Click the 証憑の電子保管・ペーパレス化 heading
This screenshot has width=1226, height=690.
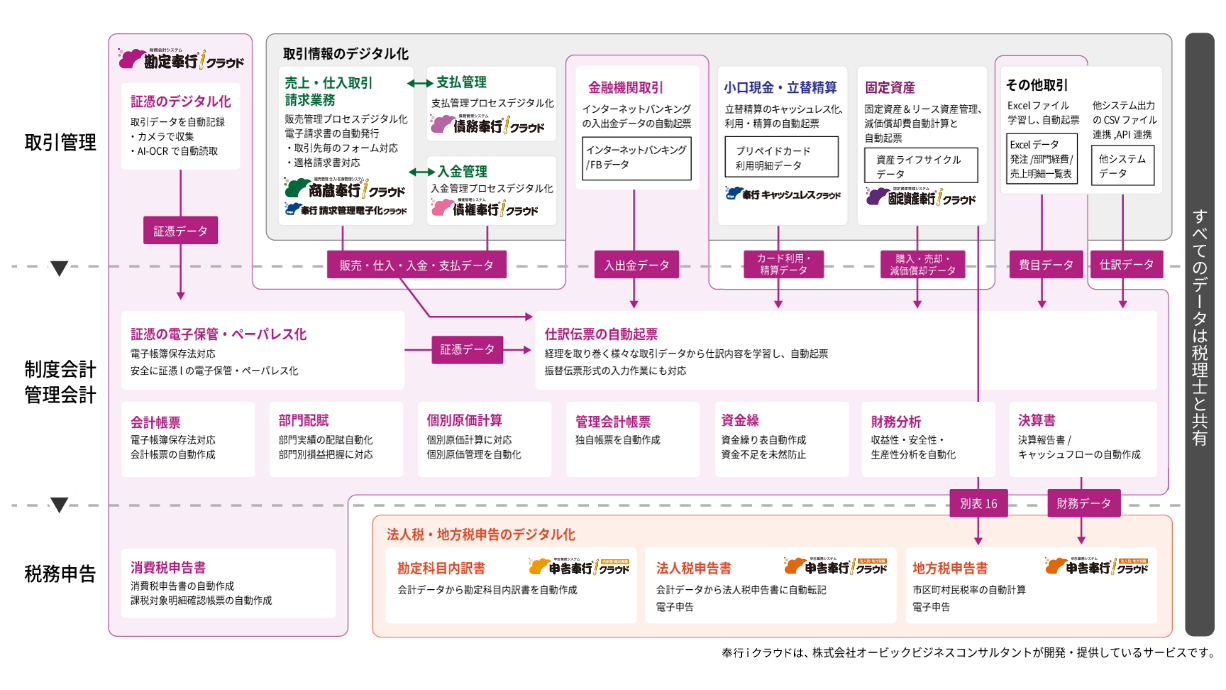[218, 334]
